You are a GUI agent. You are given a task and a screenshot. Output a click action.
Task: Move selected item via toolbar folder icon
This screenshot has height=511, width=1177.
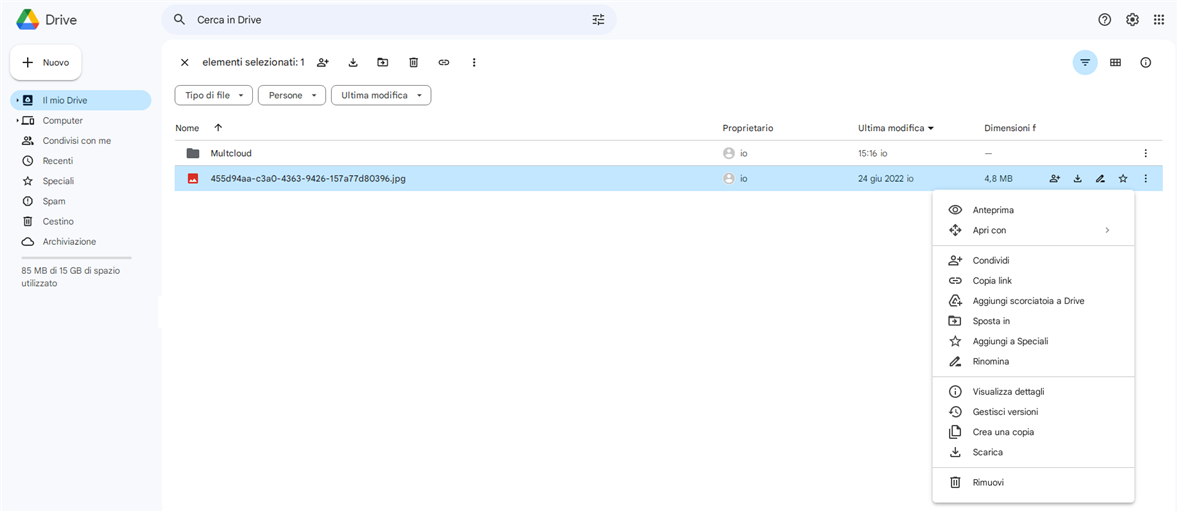click(383, 62)
